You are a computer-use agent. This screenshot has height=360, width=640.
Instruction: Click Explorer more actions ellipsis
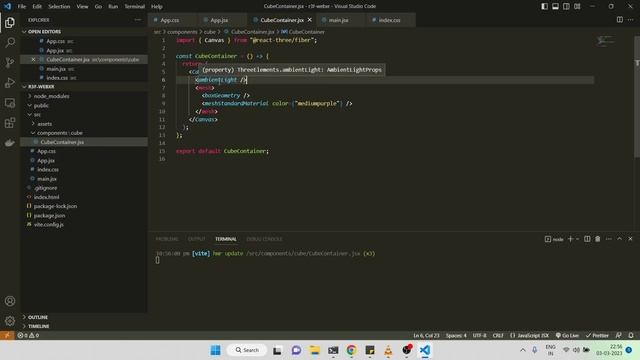pyautogui.click(x=138, y=20)
